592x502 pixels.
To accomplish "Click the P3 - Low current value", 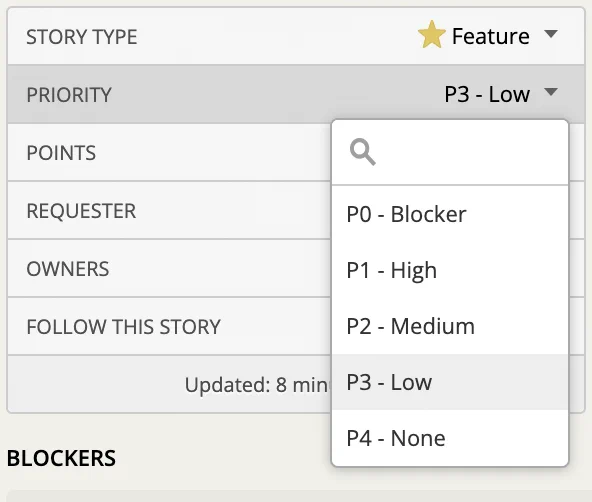I will click(x=487, y=94).
